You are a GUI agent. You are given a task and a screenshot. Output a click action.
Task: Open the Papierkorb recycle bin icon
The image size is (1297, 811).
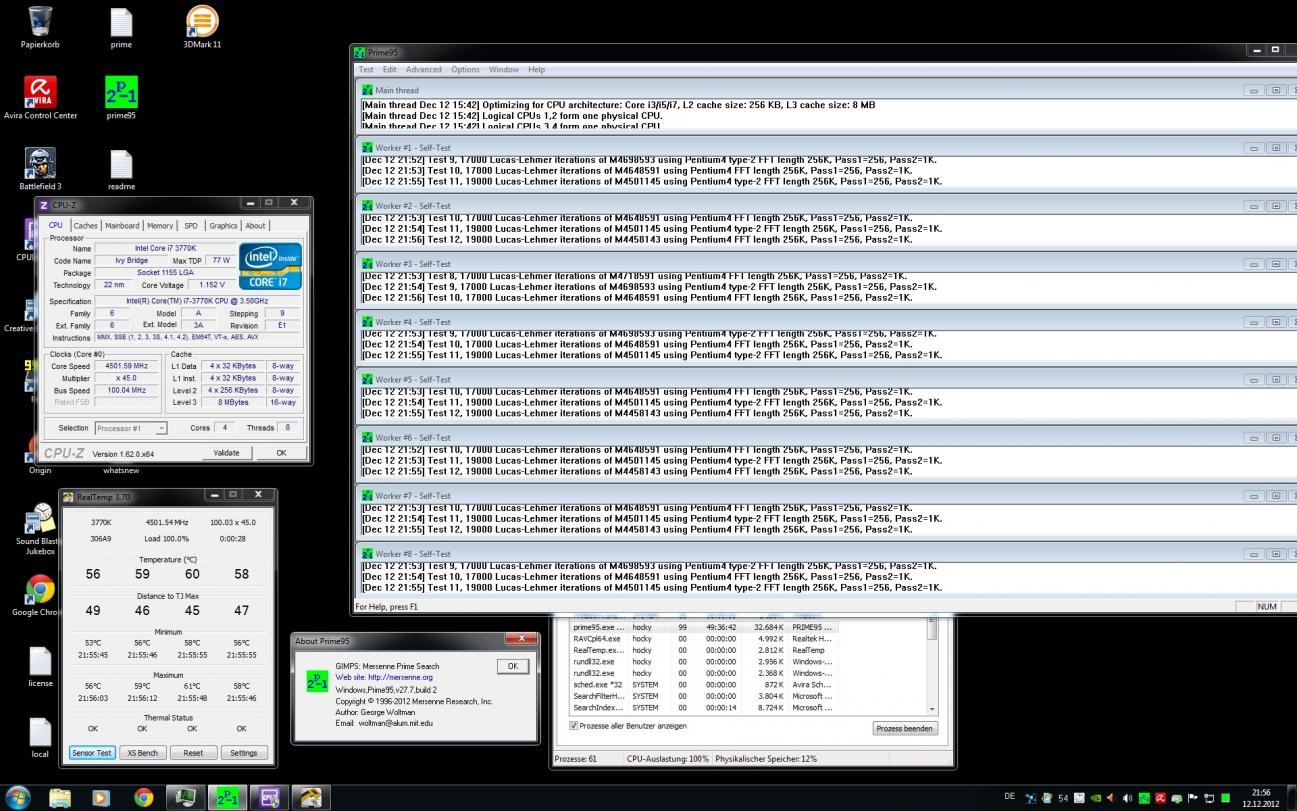40,27
